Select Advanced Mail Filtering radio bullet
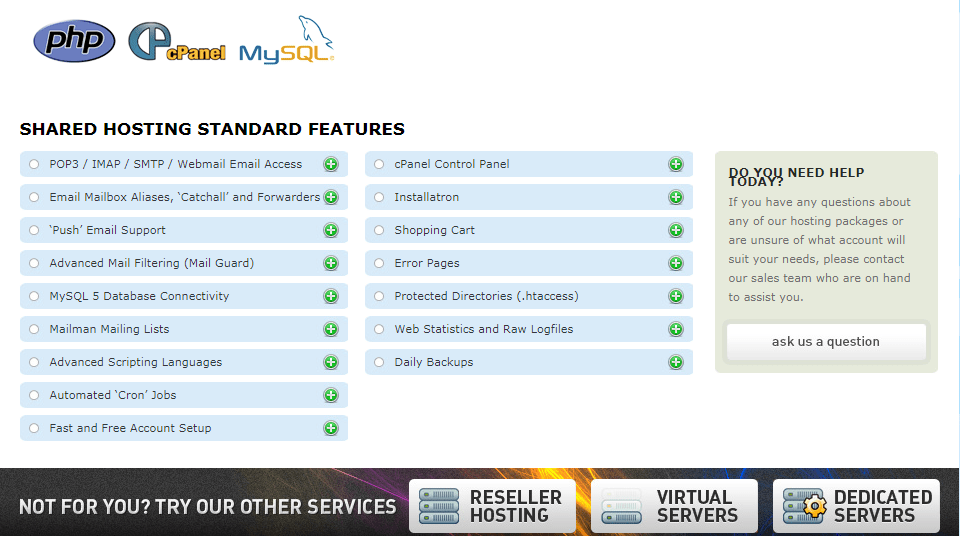The width and height of the screenshot is (960, 536). 34,263
